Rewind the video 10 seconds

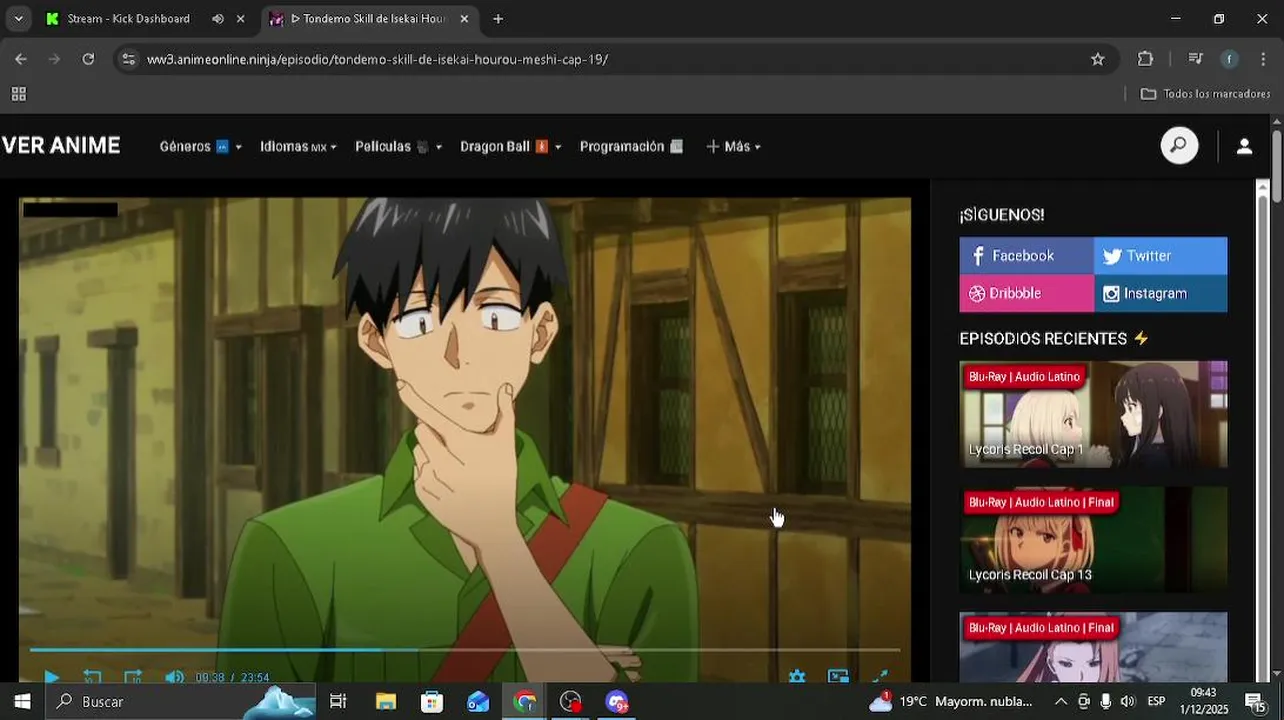[x=92, y=677]
